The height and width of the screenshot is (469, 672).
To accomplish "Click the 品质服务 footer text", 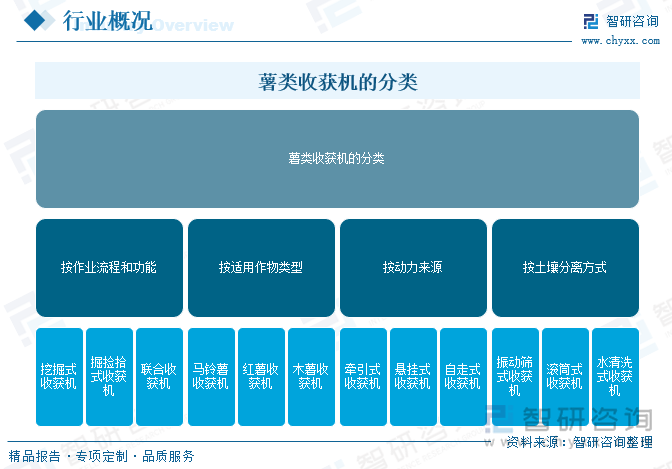I will click(168, 456).
